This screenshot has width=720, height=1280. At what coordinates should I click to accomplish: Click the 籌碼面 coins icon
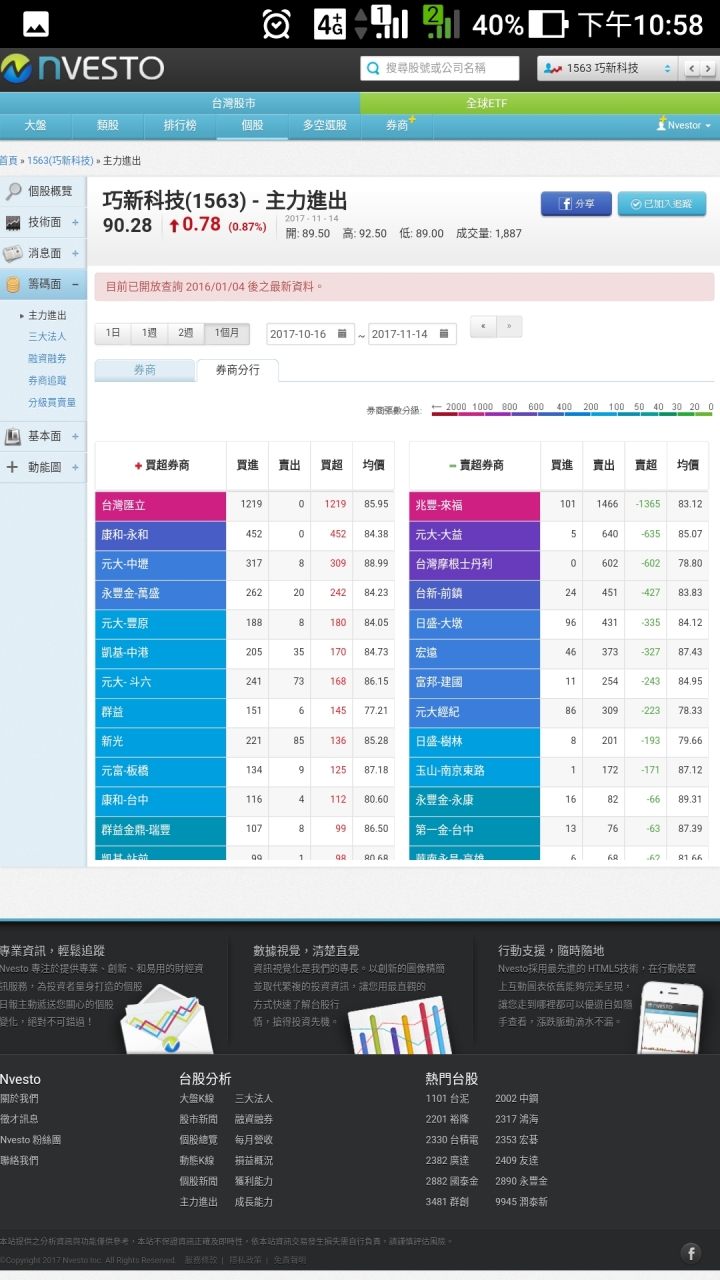coord(13,284)
